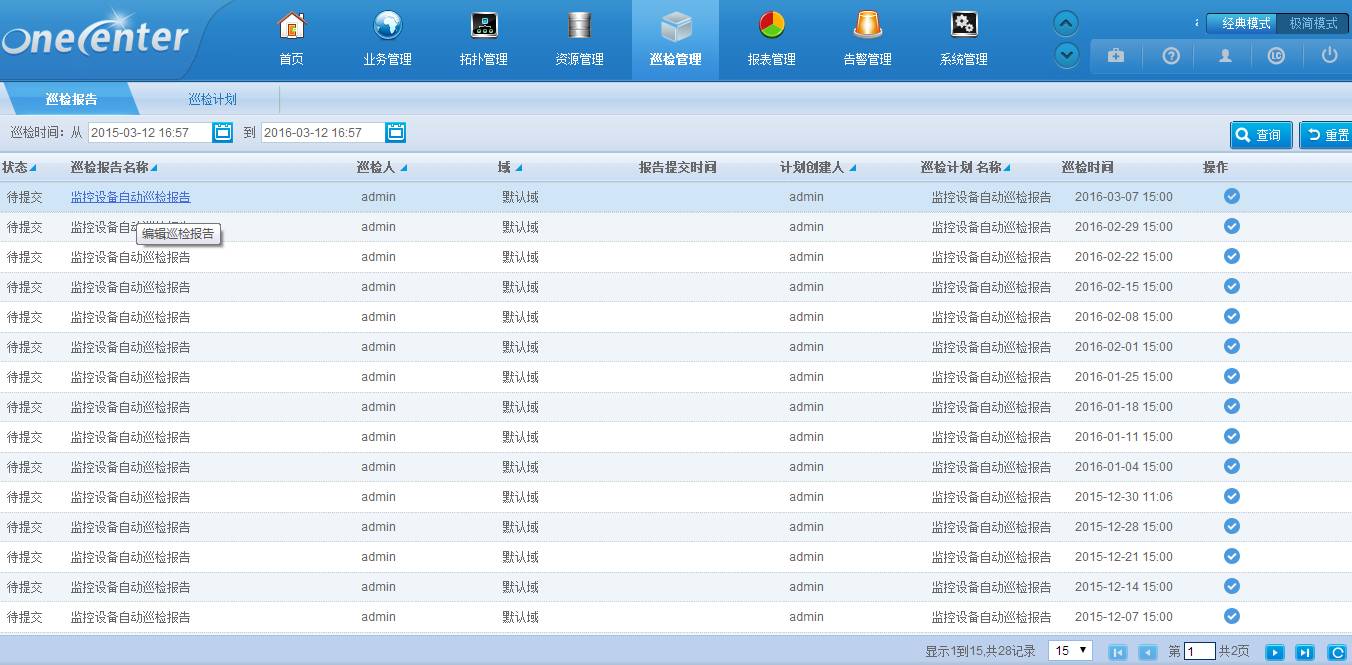Viewport: 1352px width, 665px height.
Task: Click the 查询 query button
Action: [1260, 133]
